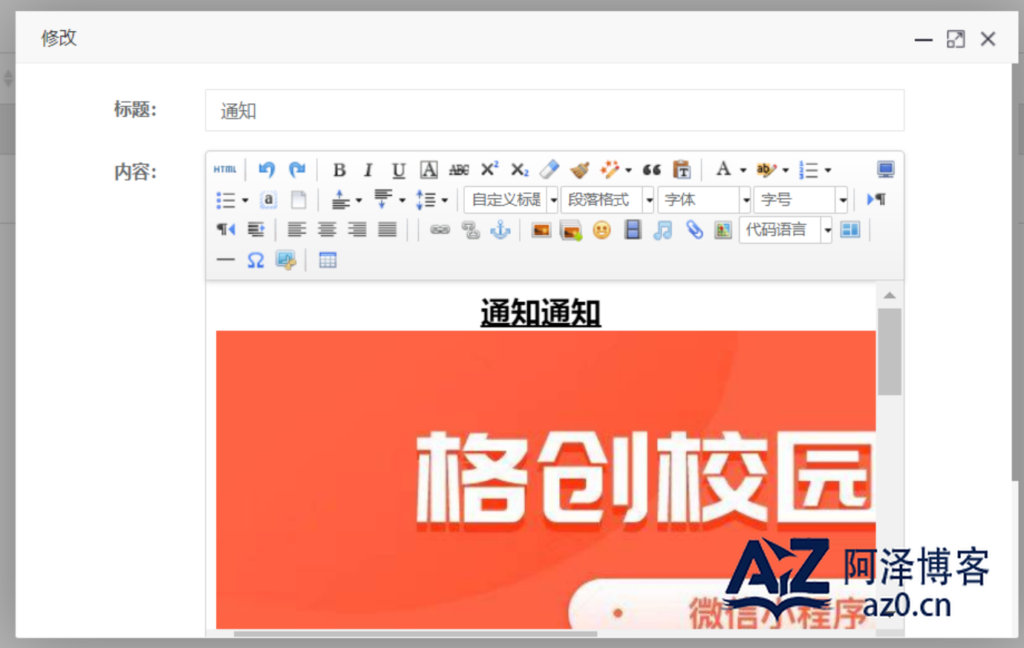
Task: Open highlight color palette arrow
Action: click(786, 170)
